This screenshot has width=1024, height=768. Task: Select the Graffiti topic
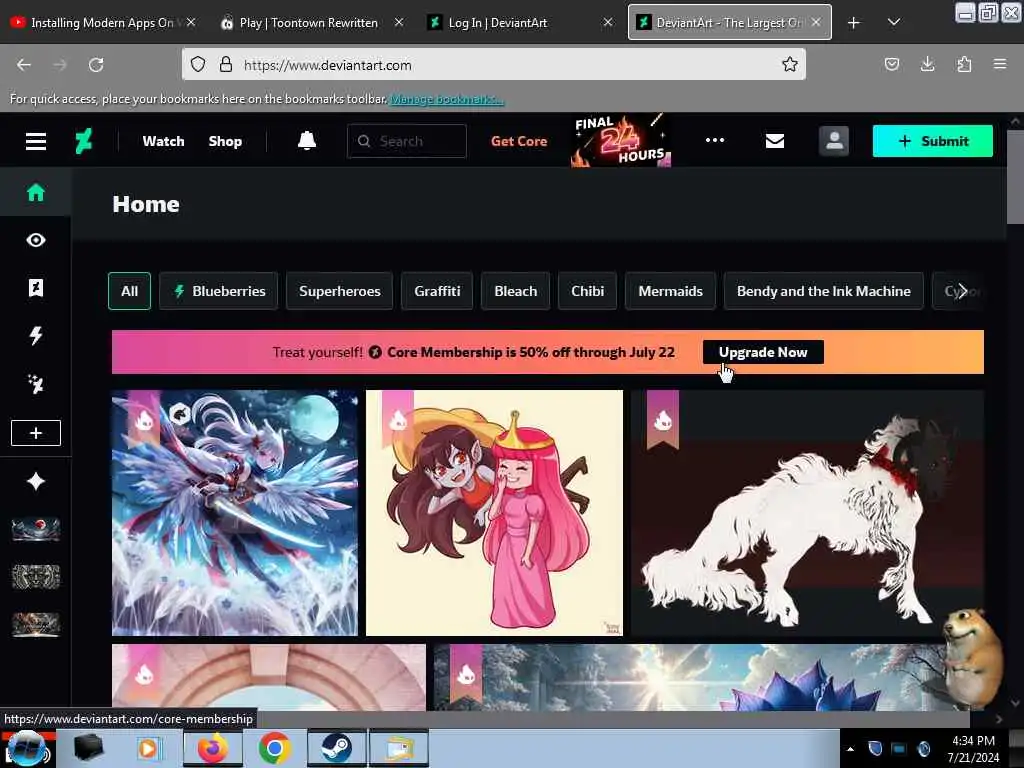pyautogui.click(x=437, y=291)
